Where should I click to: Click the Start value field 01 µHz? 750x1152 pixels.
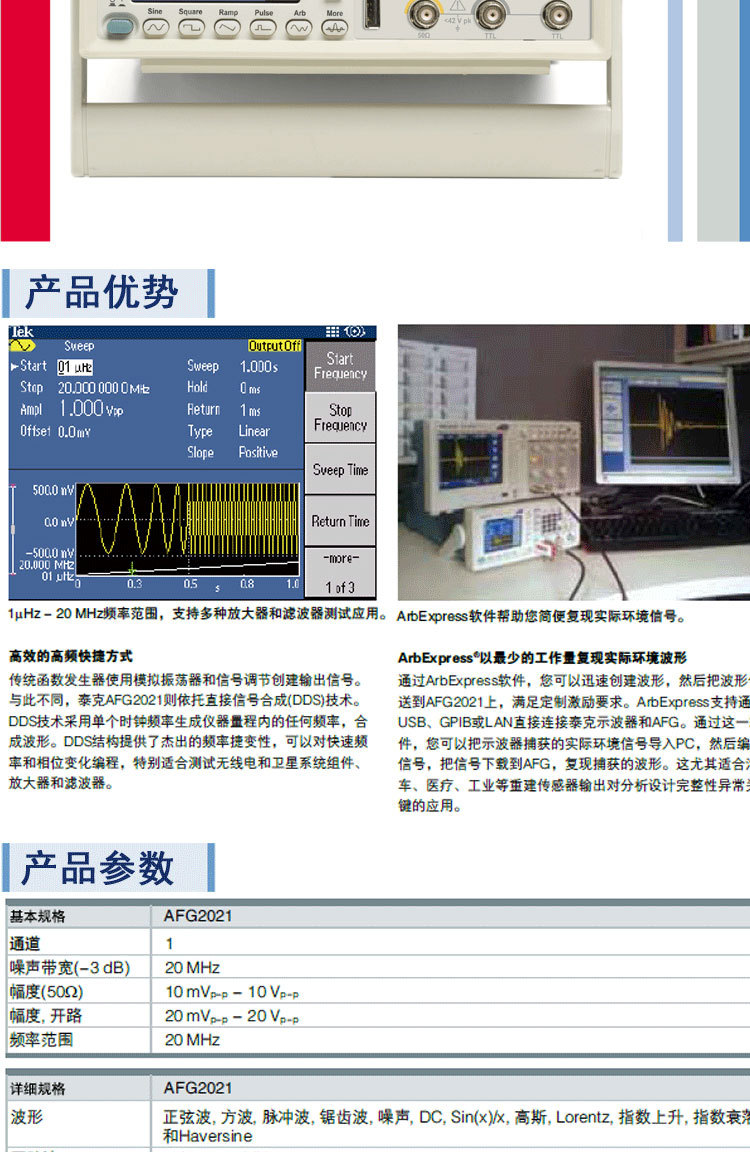pyautogui.click(x=75, y=367)
